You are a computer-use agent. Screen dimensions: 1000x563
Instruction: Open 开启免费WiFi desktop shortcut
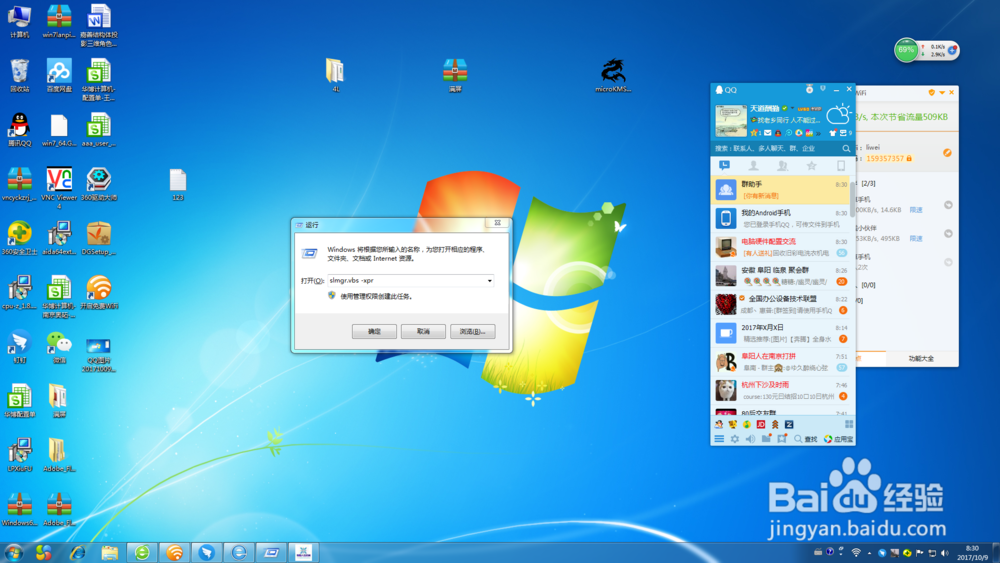coord(99,293)
